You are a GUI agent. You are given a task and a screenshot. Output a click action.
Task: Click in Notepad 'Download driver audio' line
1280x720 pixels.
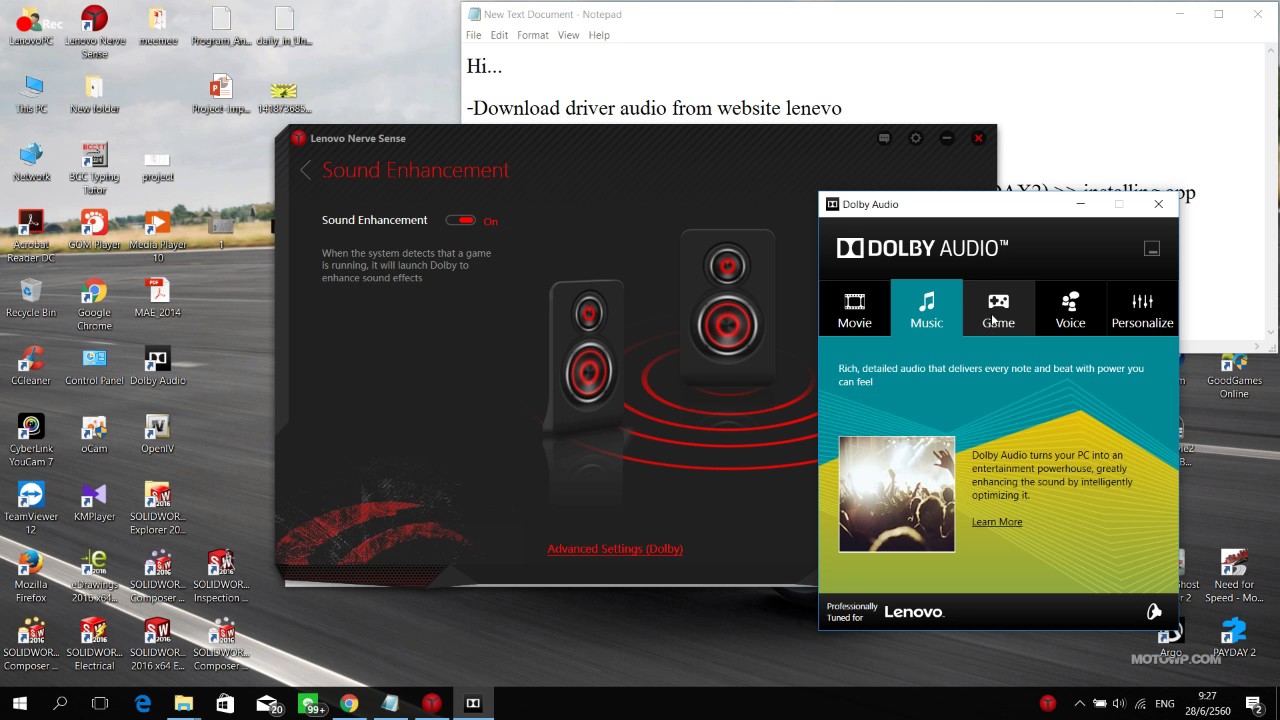(x=654, y=108)
